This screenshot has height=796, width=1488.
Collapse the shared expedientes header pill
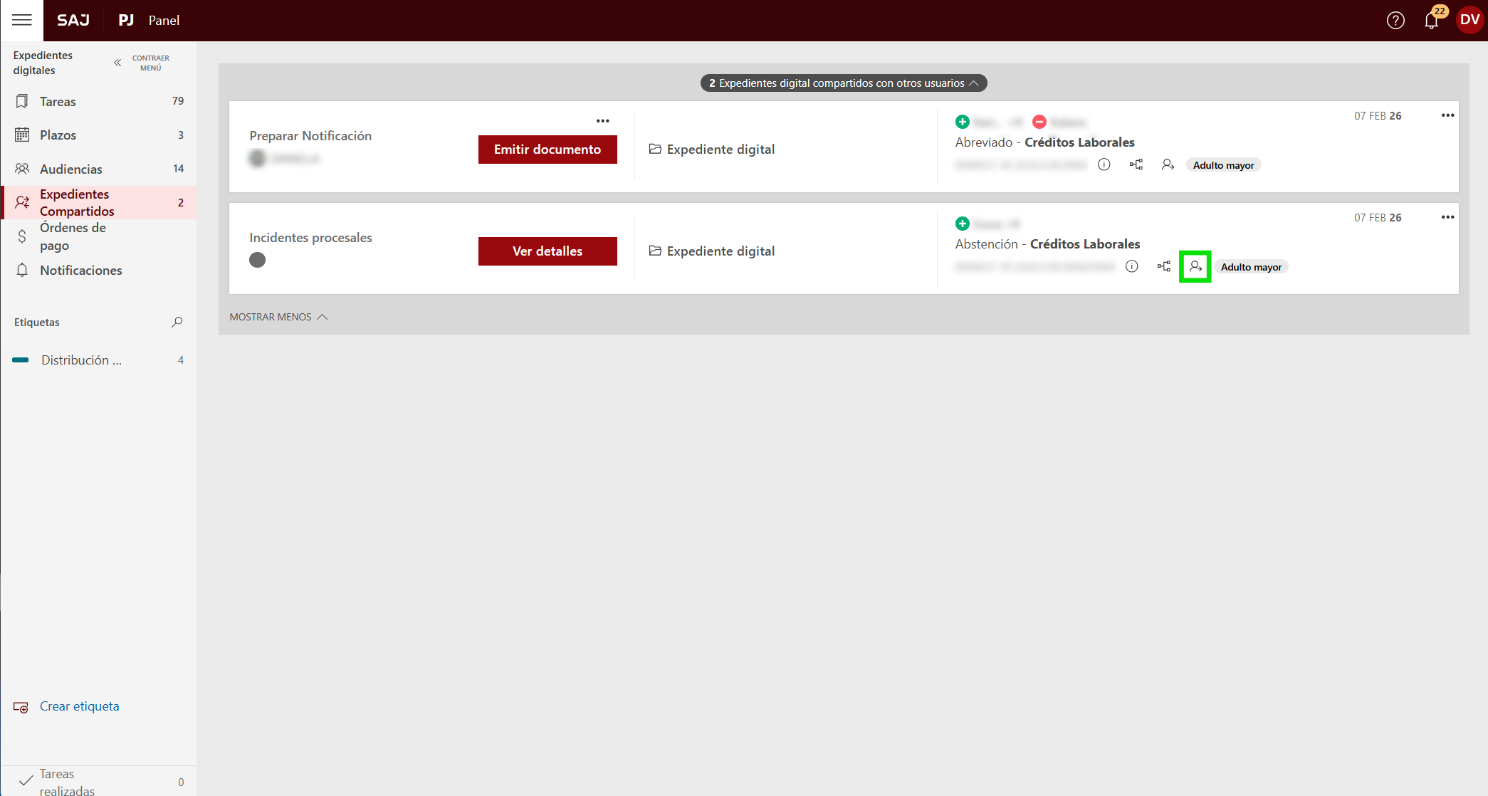[x=843, y=83]
